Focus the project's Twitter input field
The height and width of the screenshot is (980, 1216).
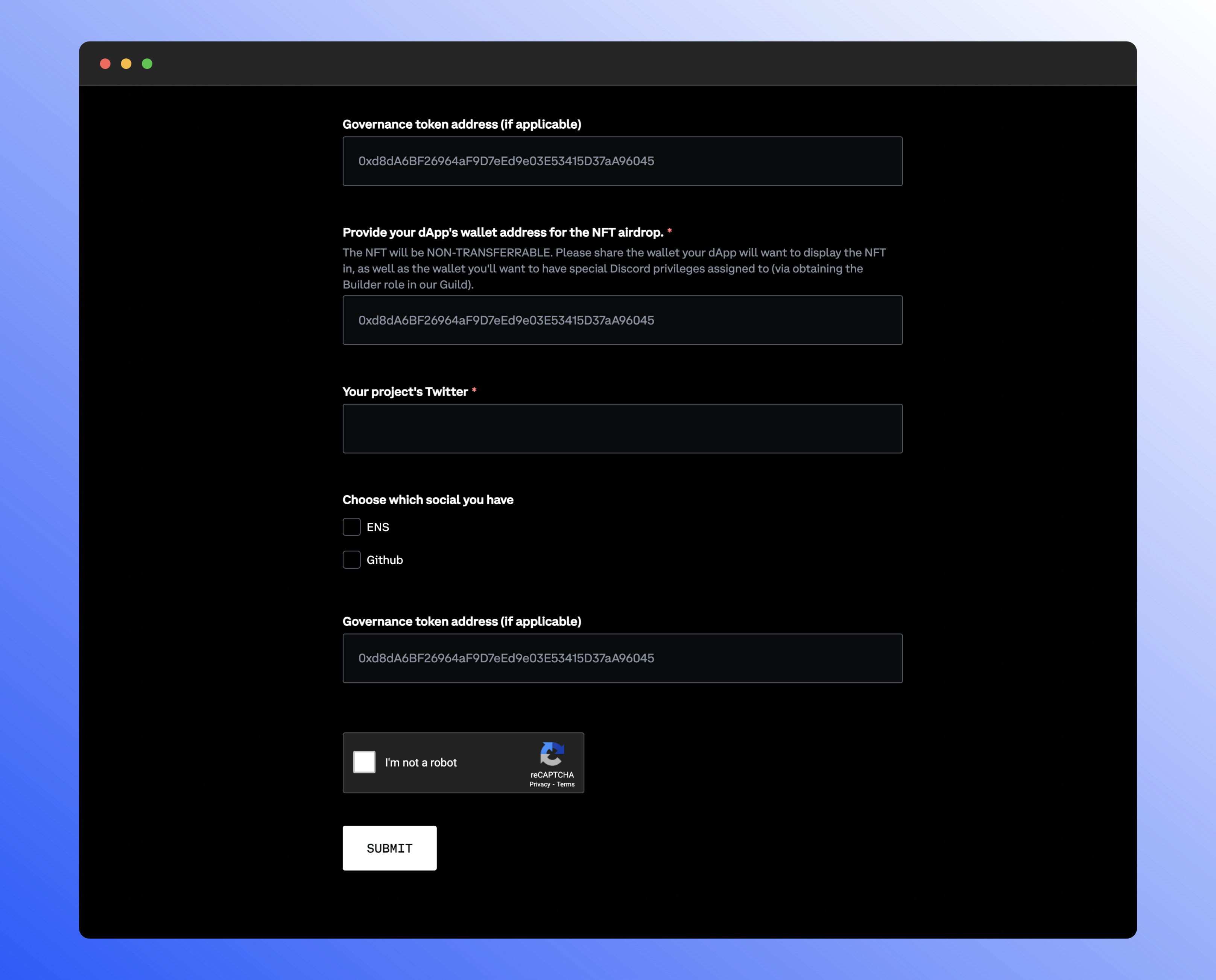pyautogui.click(x=622, y=428)
